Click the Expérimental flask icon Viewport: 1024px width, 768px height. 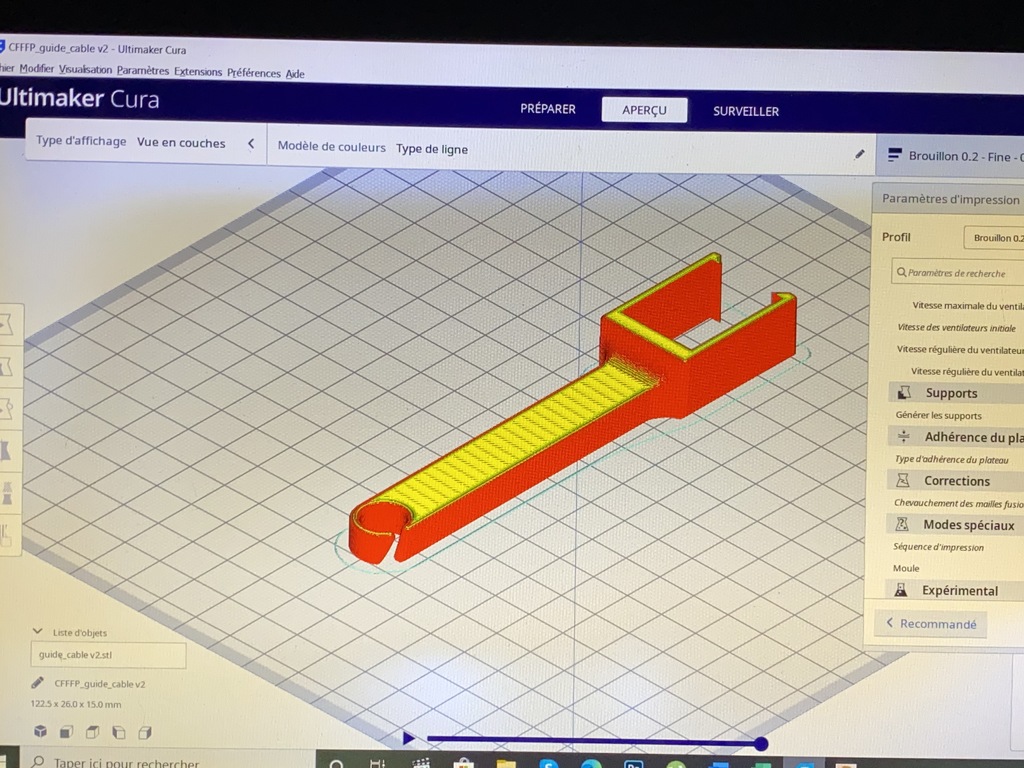click(901, 590)
